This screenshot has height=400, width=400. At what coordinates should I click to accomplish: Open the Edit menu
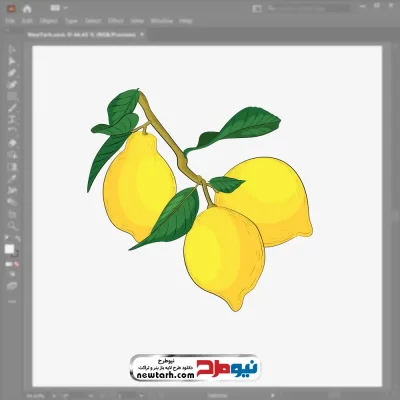pyautogui.click(x=27, y=21)
